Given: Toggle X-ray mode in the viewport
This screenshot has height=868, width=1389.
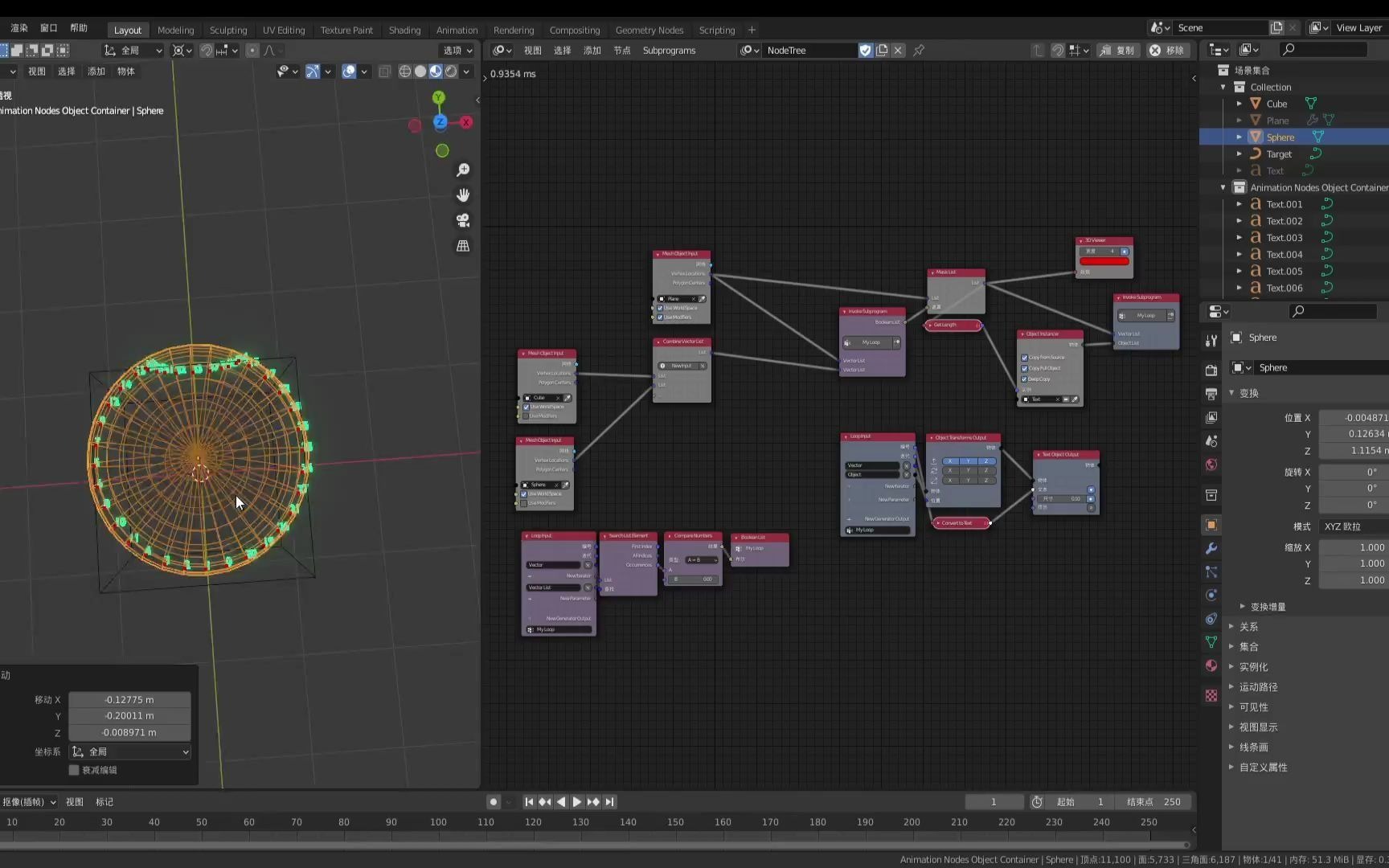Looking at the screenshot, I should point(384,72).
